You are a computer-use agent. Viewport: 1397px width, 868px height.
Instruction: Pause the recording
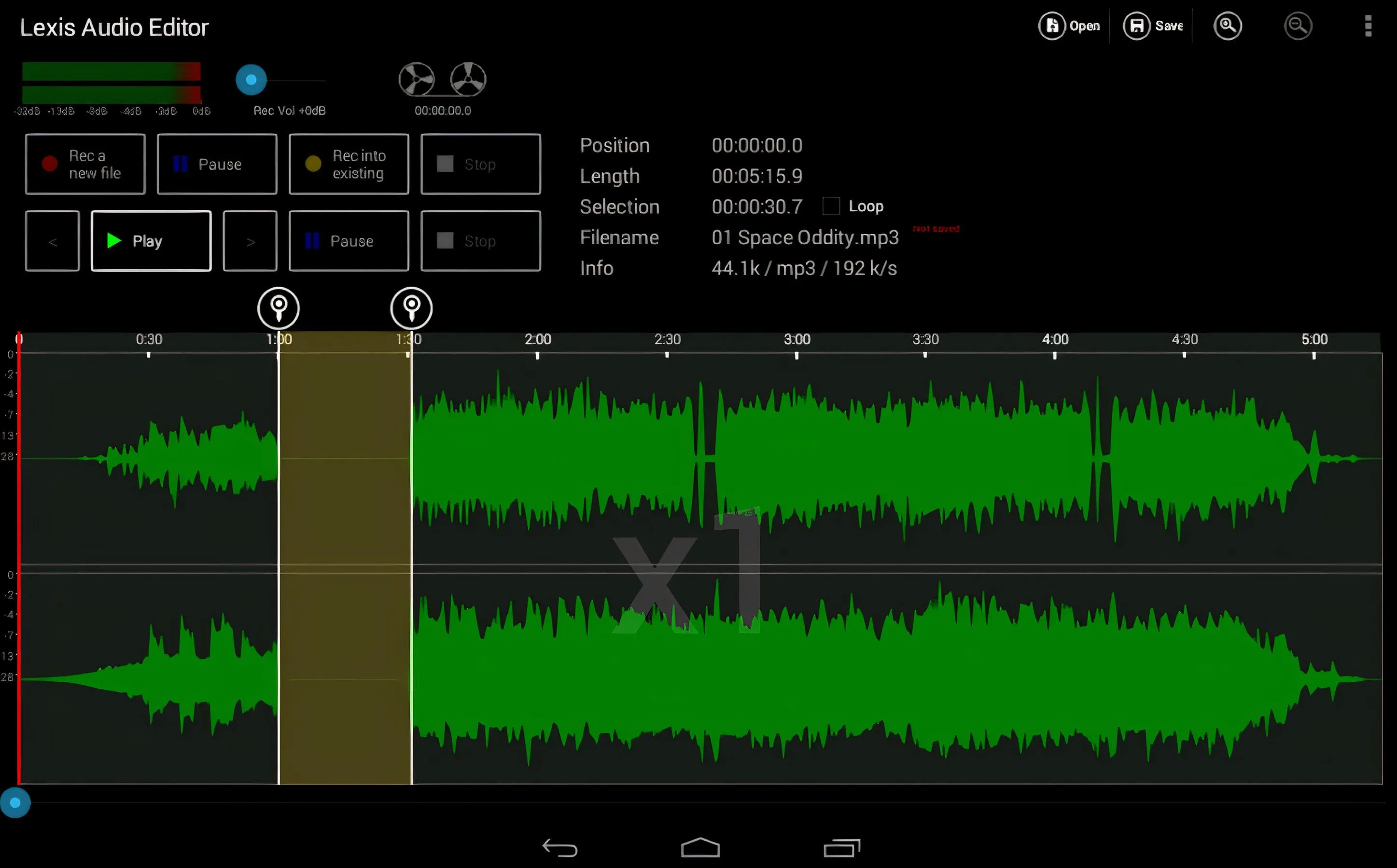pos(217,164)
